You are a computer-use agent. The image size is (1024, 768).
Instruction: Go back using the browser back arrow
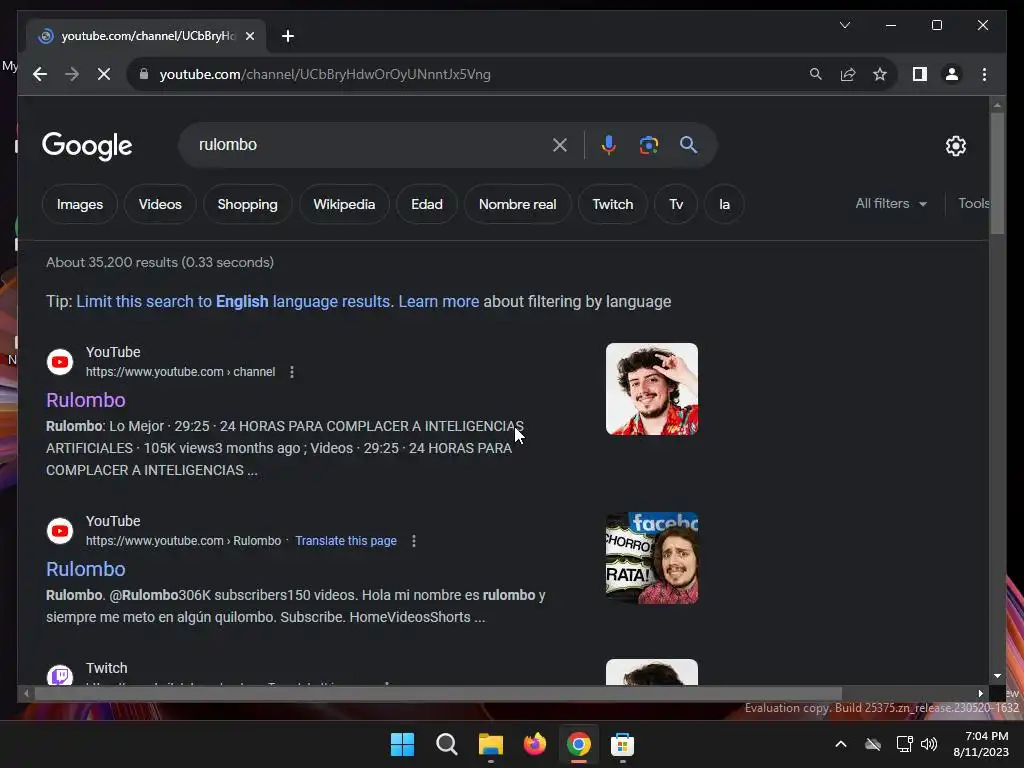tap(40, 74)
